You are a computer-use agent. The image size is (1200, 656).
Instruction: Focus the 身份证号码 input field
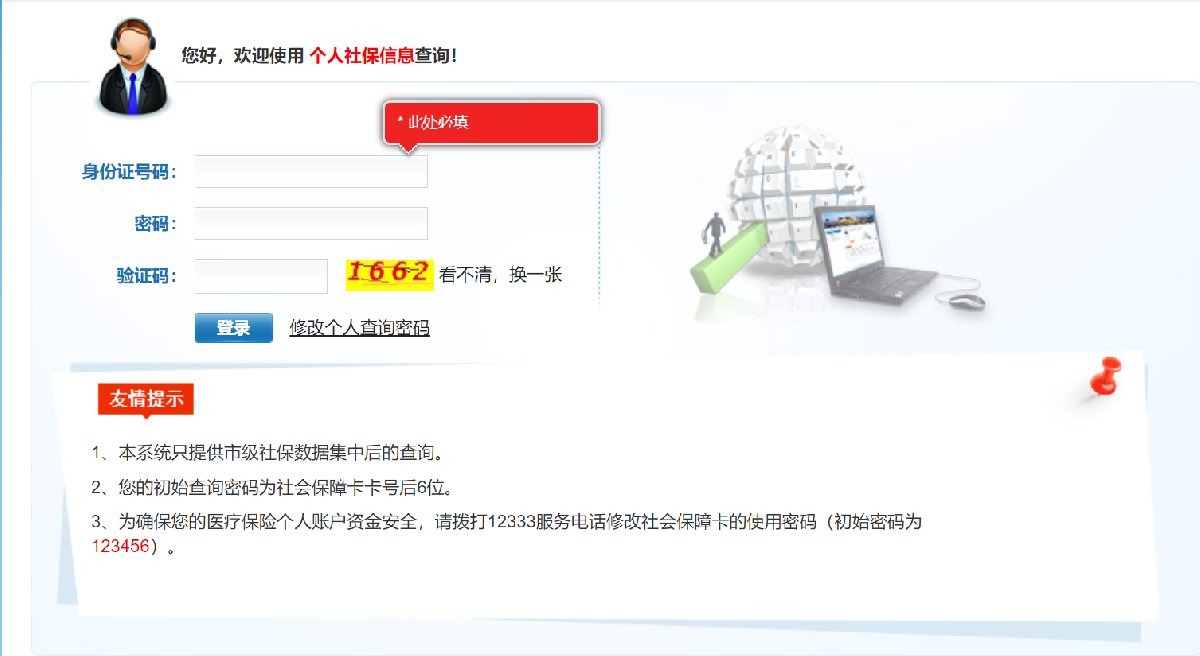click(311, 171)
